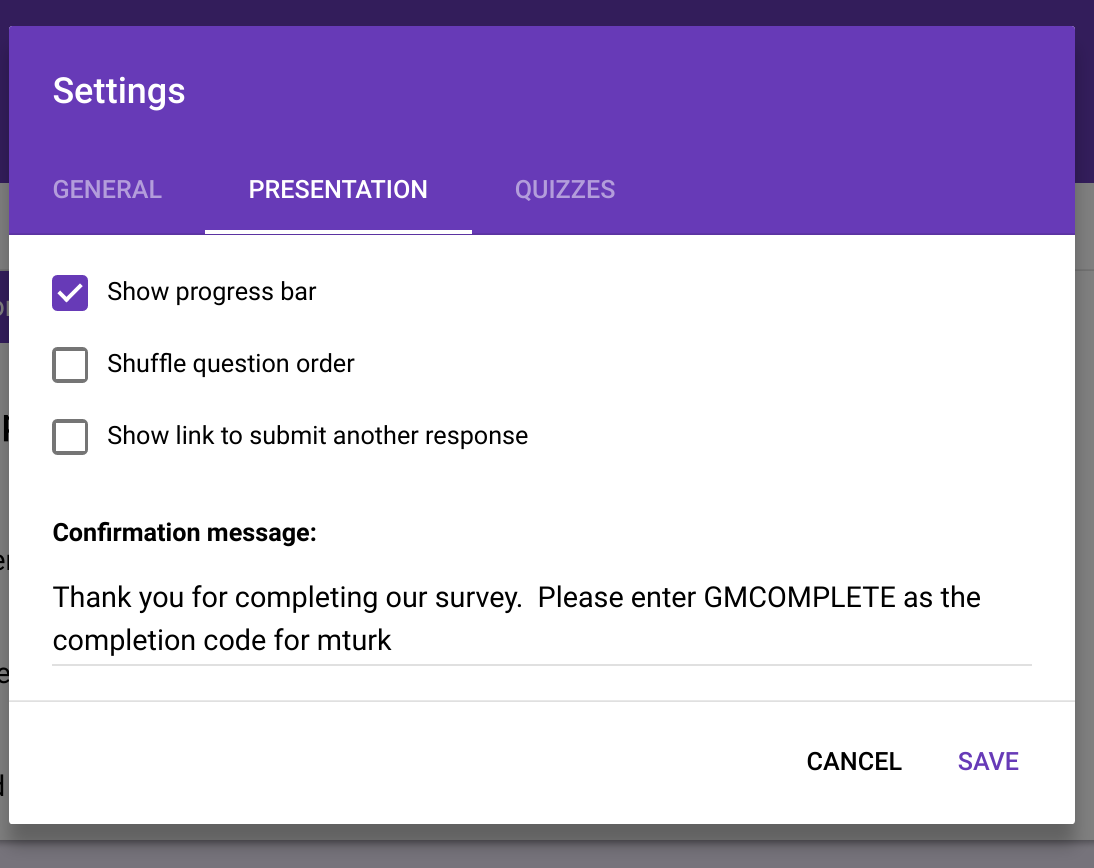Click the 'Show progress bar' label text
Viewport: 1094px width, 868px height.
coord(212,293)
